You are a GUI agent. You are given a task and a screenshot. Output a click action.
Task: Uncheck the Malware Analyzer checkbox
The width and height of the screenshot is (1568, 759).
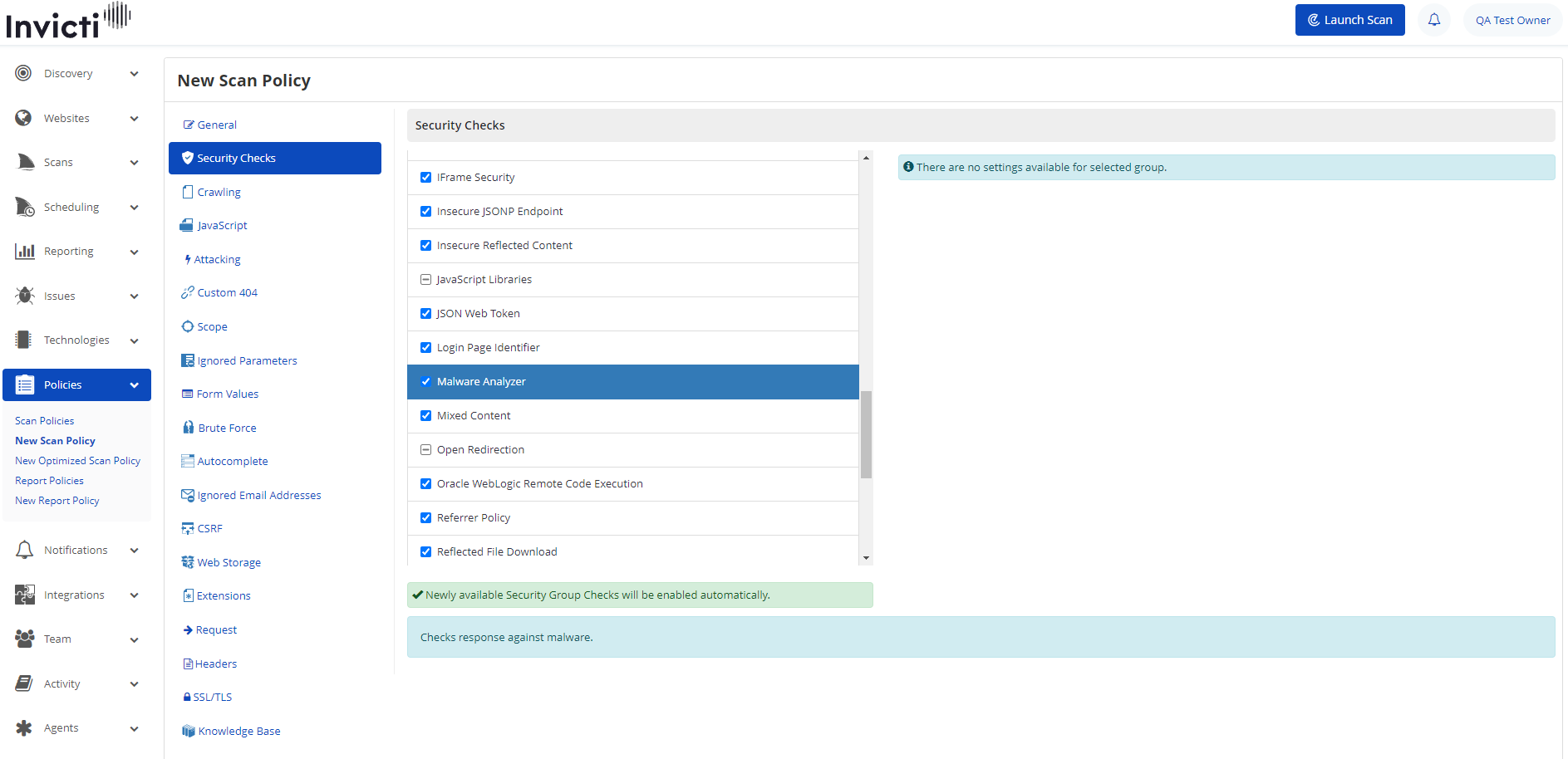425,381
